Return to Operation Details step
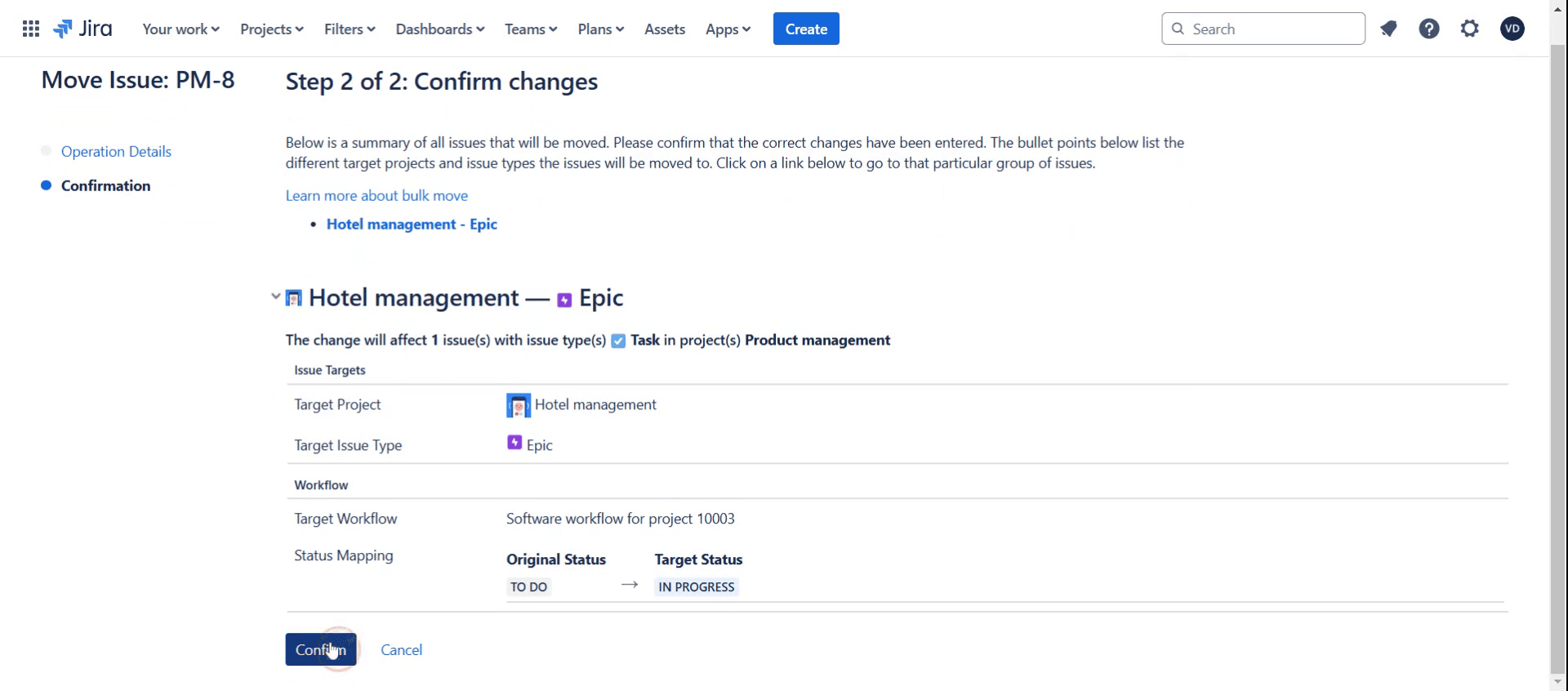The height and width of the screenshot is (691, 1568). click(x=116, y=152)
